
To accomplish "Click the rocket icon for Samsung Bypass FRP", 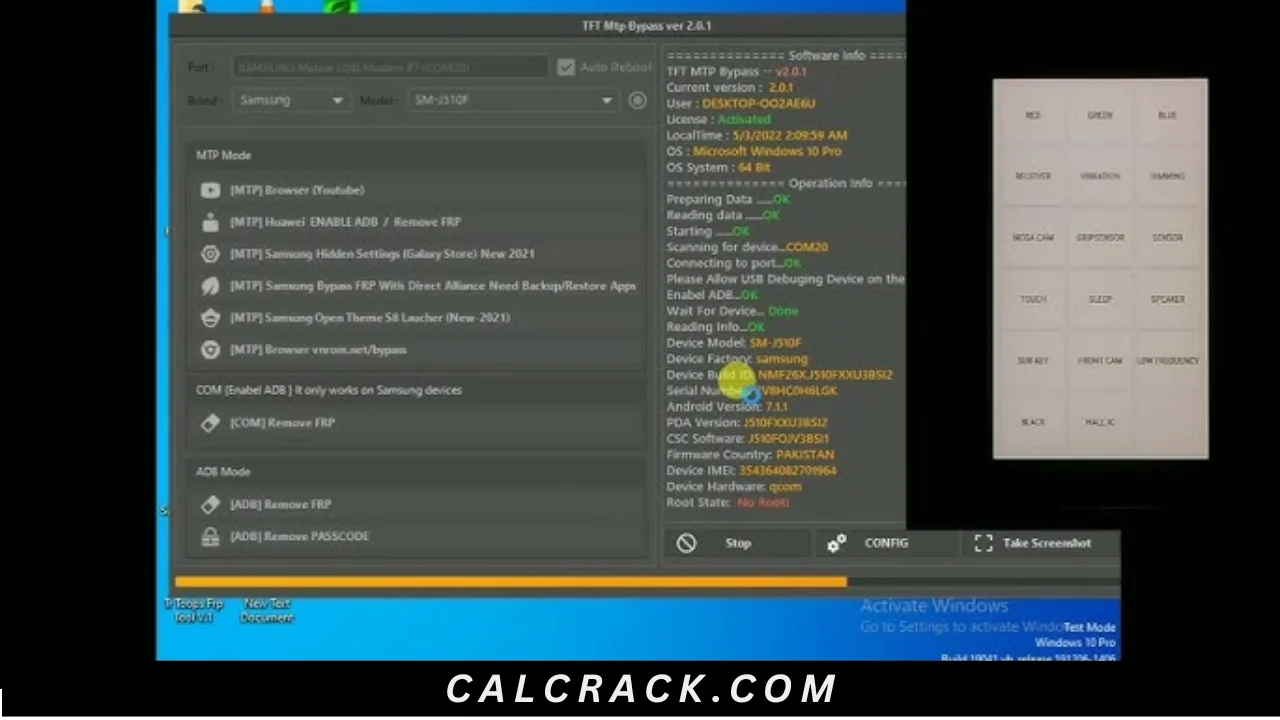I will (210, 286).
